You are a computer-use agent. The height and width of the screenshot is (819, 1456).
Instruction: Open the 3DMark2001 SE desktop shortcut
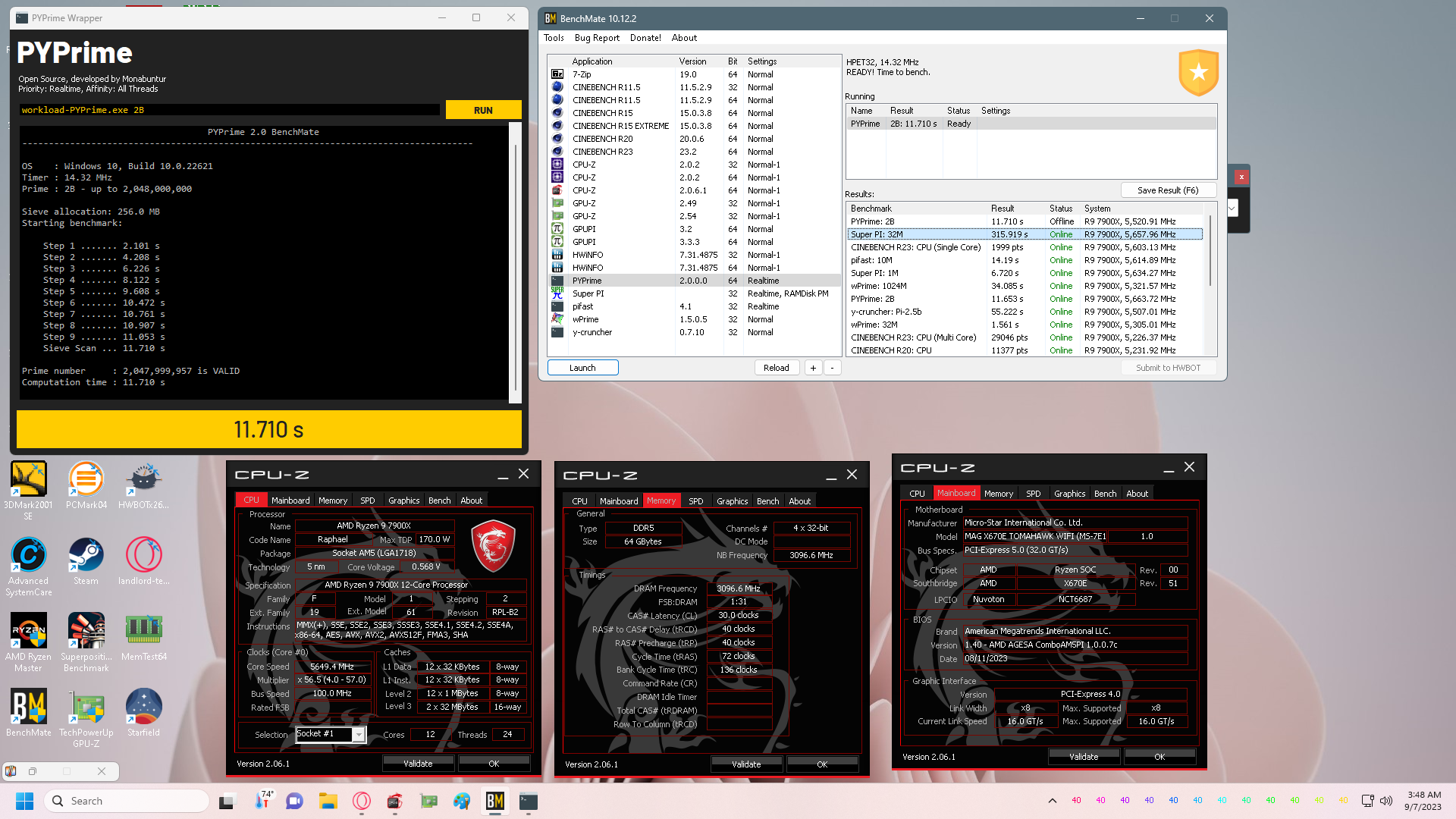click(28, 491)
